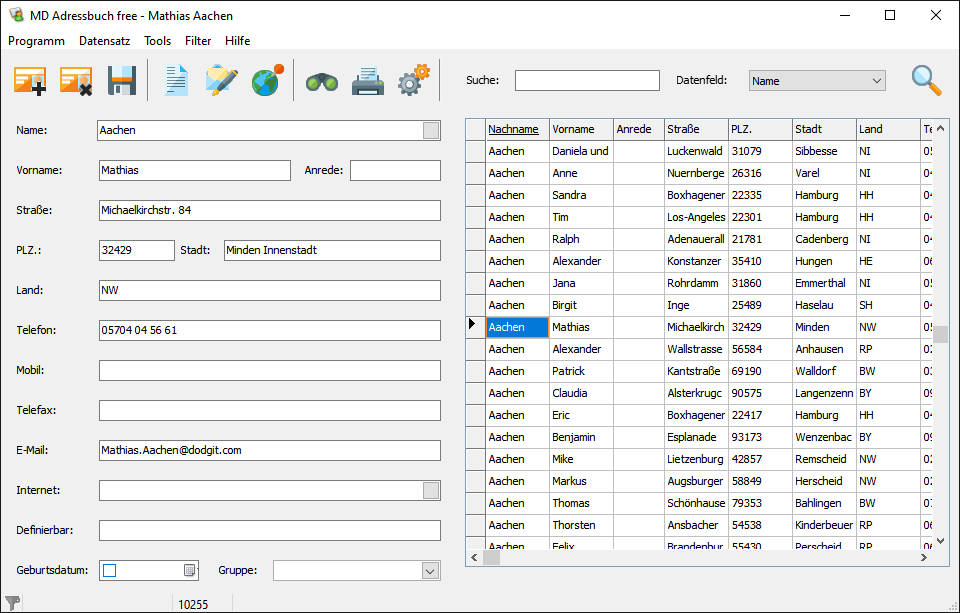Click the delete contact icon

(x=76, y=81)
